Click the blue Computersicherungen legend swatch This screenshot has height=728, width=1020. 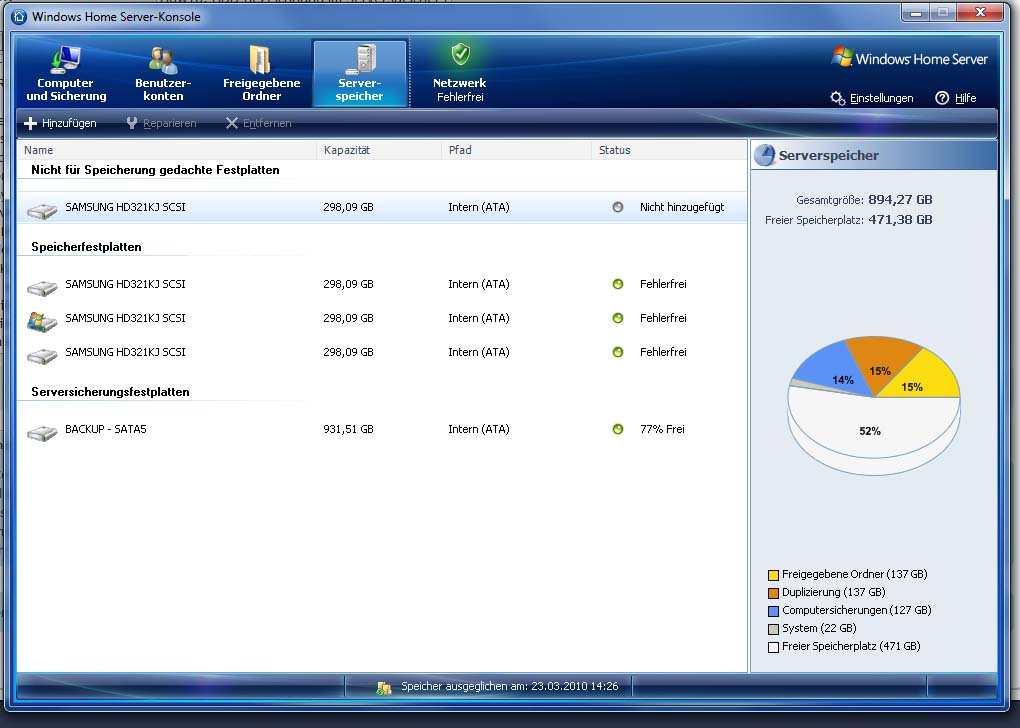click(x=773, y=612)
